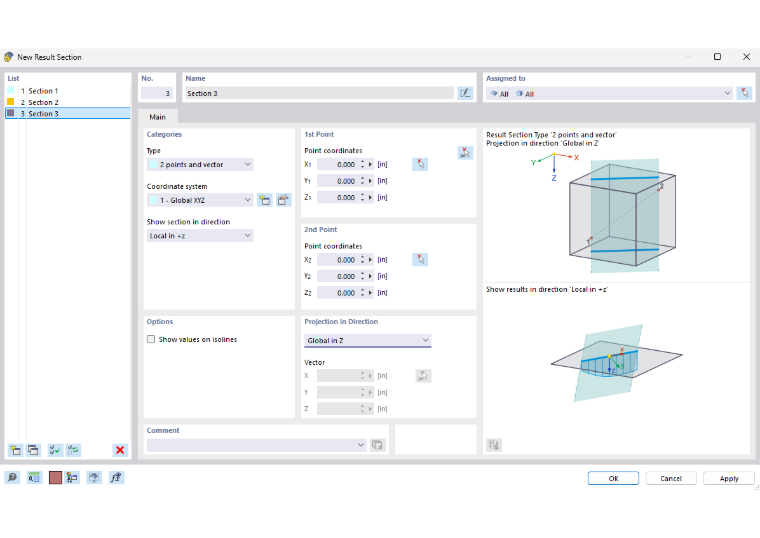Click the select all check icon under List
The width and height of the screenshot is (760, 538).
pos(55,450)
